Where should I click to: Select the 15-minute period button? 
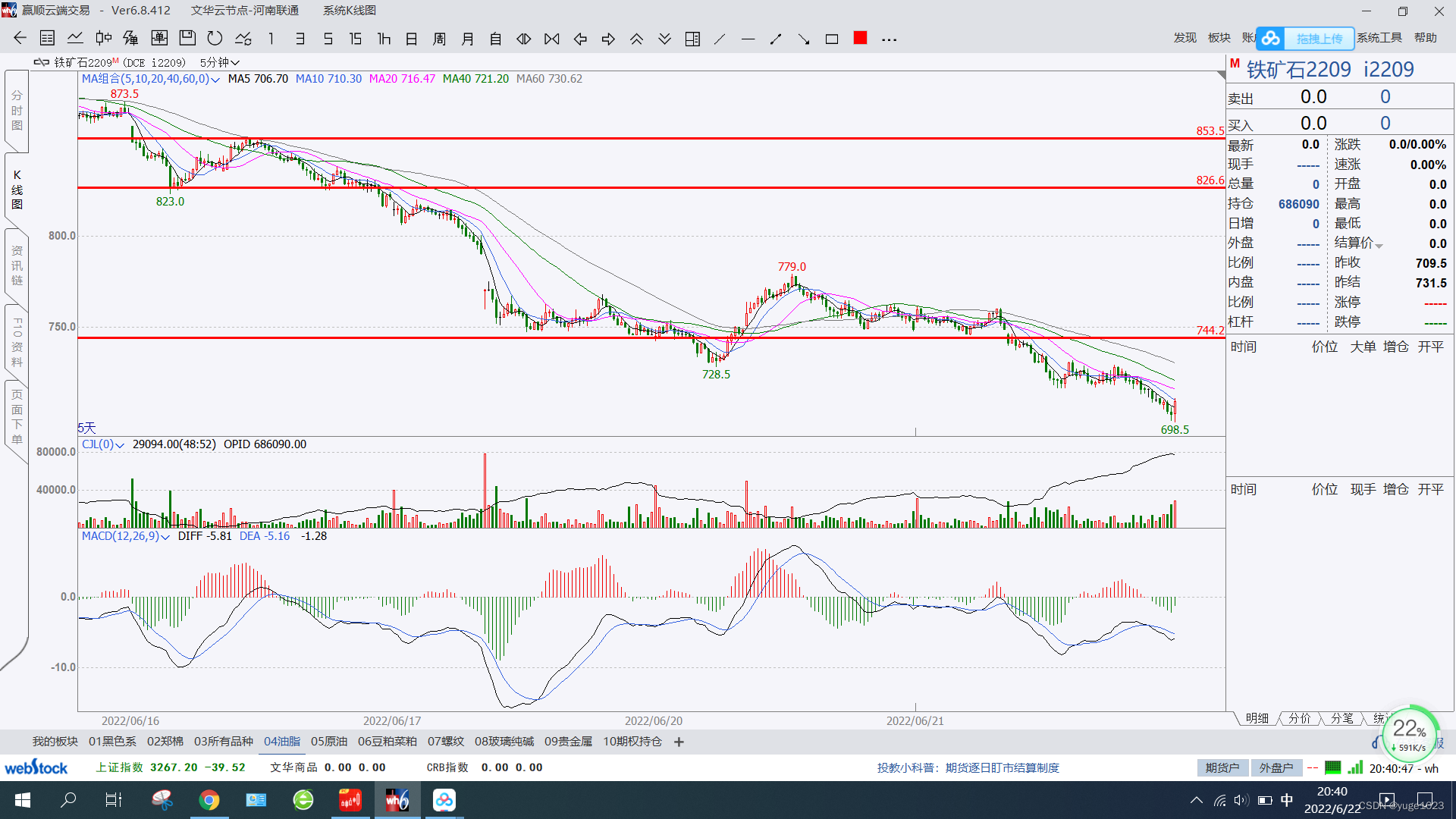coord(356,39)
